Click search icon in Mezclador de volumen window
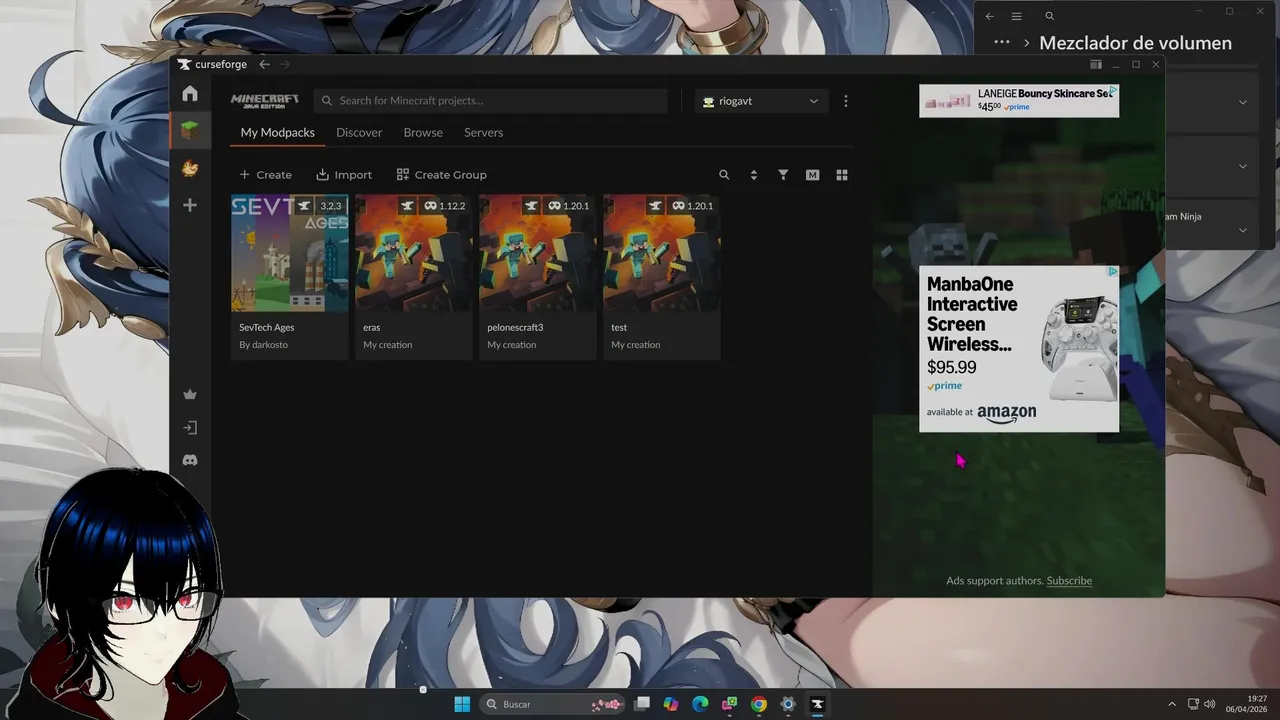The image size is (1280, 720). (1049, 16)
